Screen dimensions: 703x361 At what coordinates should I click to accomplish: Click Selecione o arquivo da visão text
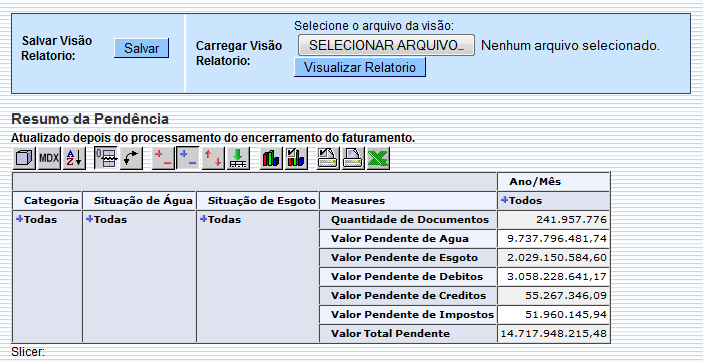(374, 26)
